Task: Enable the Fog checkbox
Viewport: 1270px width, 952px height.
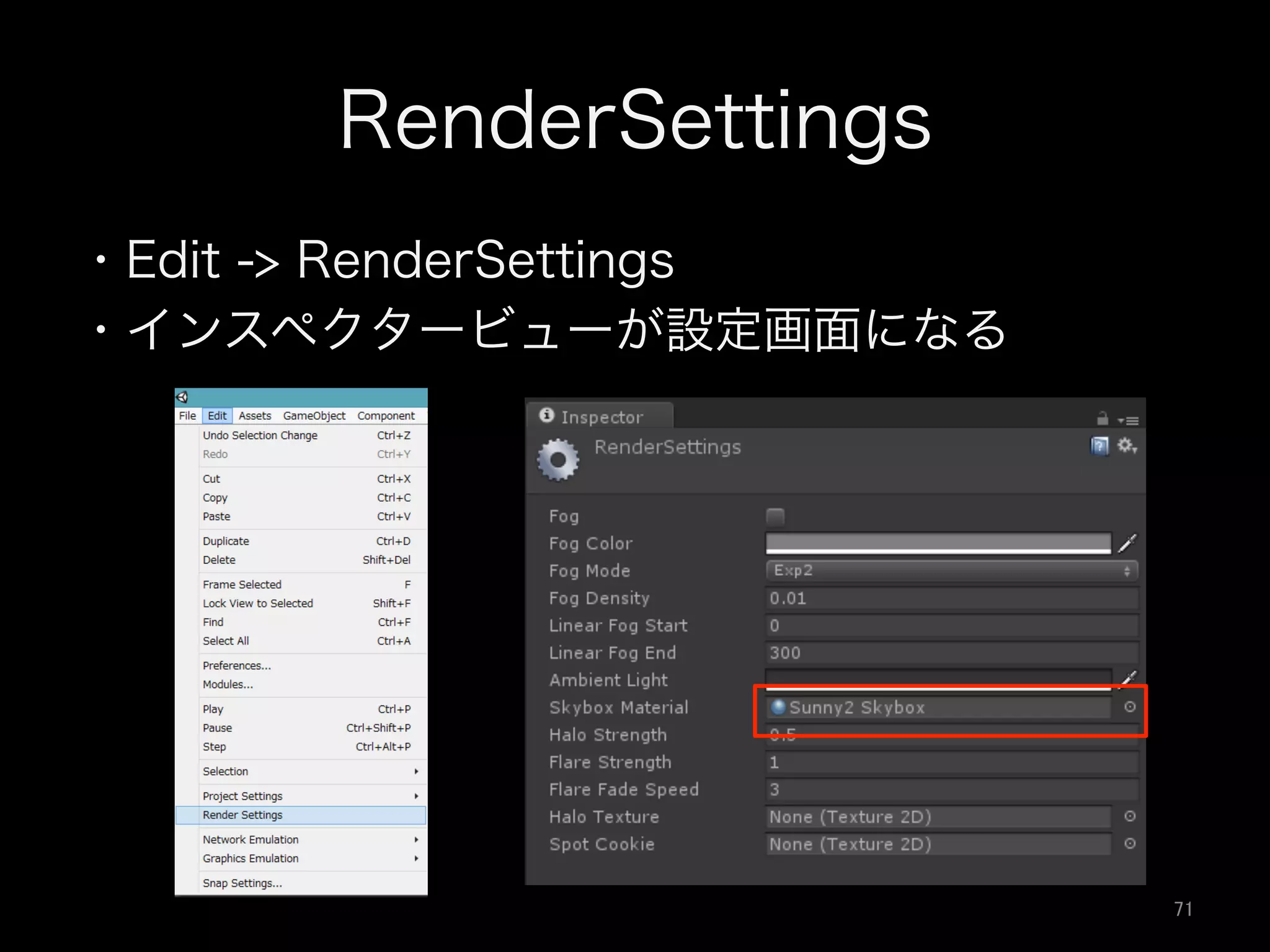Action: pyautogui.click(x=775, y=516)
